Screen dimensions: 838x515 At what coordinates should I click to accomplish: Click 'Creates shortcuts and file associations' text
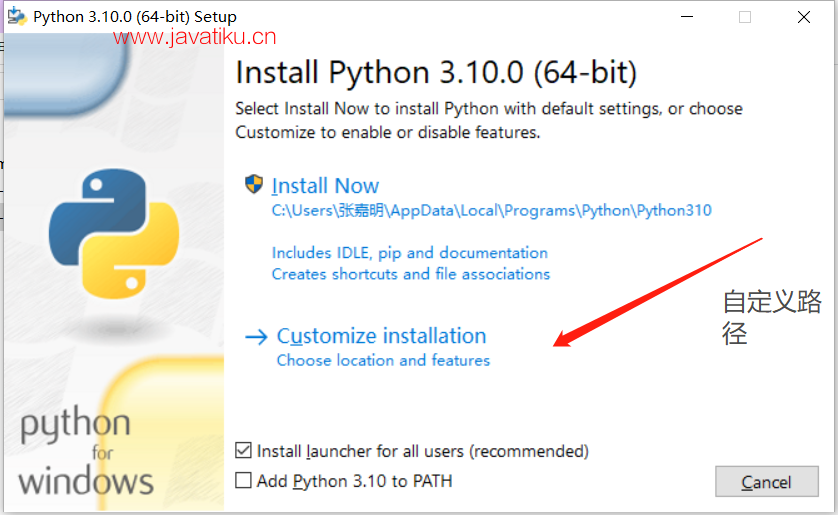[410, 274]
